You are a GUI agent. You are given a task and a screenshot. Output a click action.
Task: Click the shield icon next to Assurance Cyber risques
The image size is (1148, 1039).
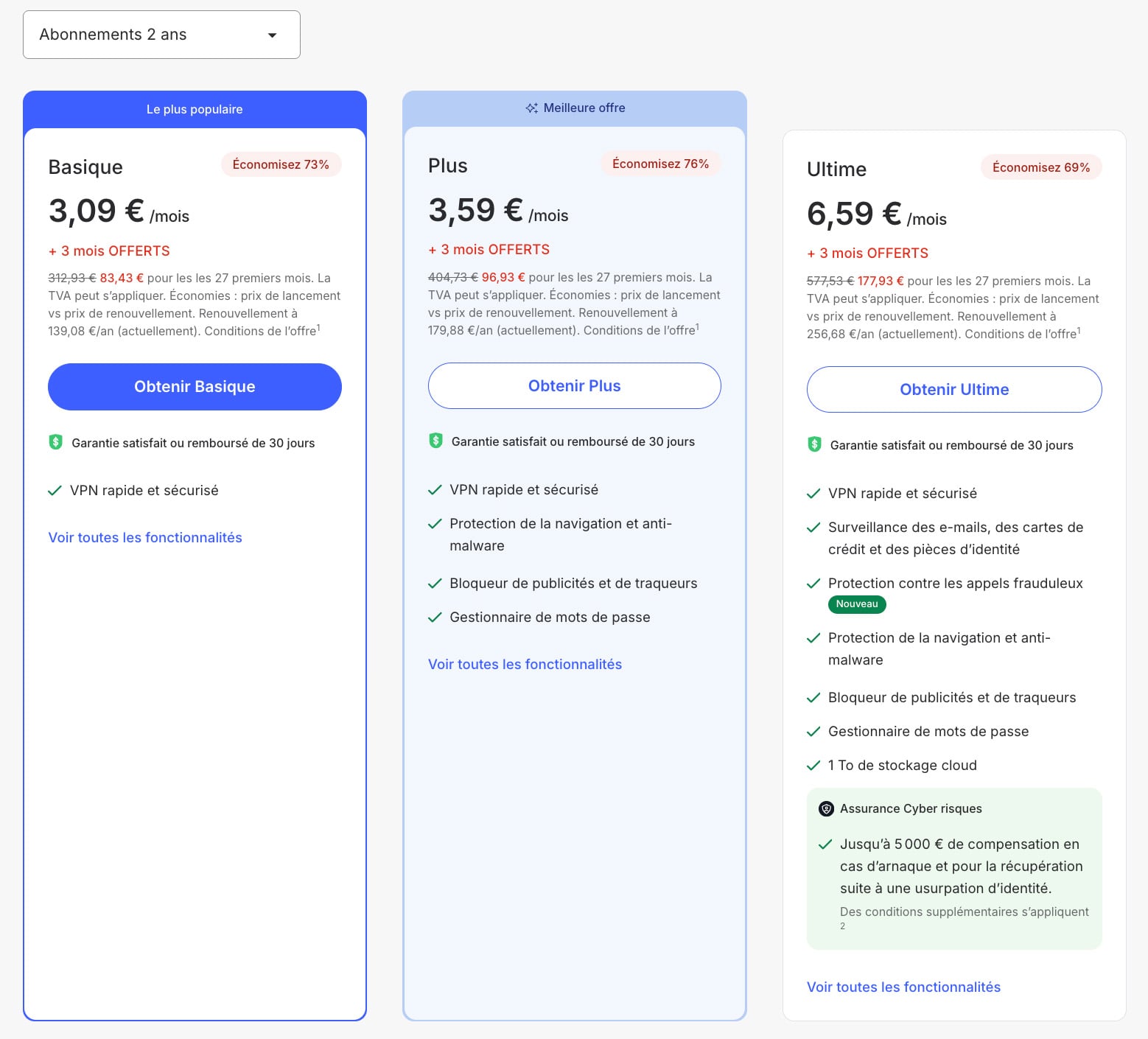(826, 808)
